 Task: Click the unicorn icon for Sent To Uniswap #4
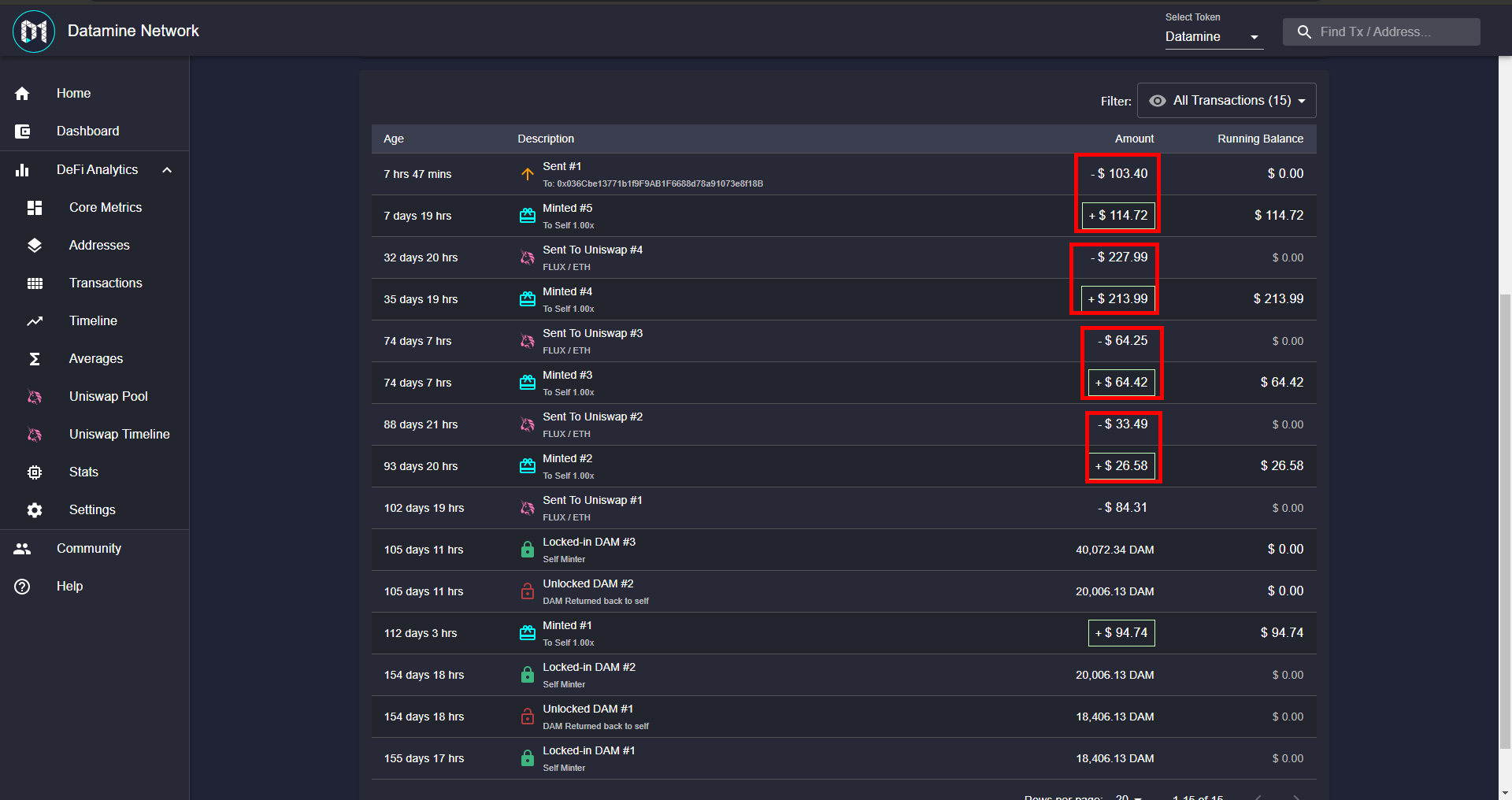[x=528, y=257]
